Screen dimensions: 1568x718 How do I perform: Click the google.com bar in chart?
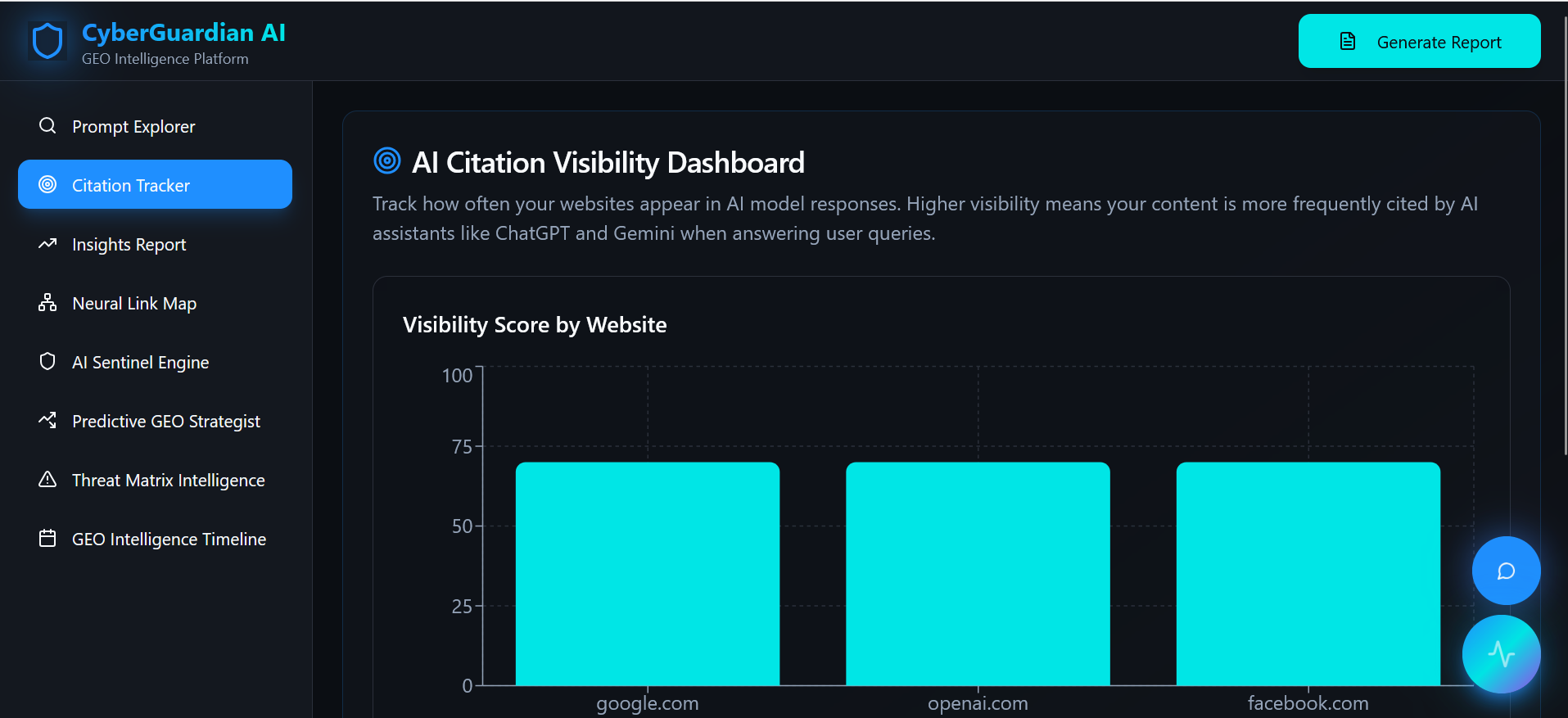coord(648,574)
